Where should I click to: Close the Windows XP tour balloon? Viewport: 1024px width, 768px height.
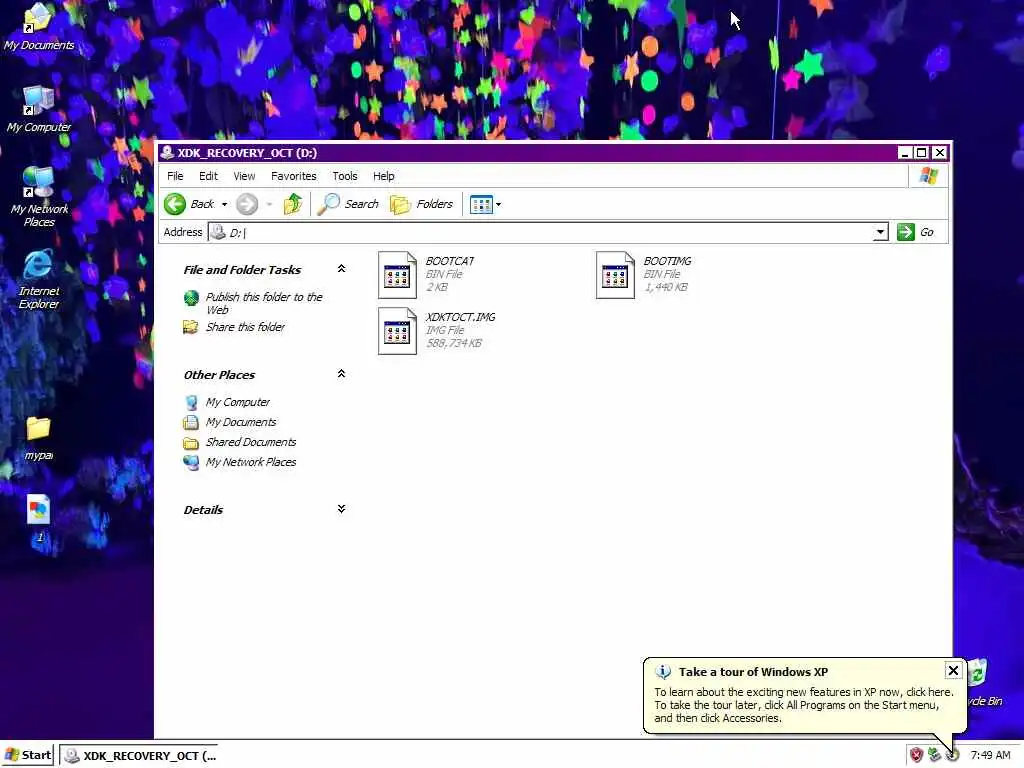point(953,671)
